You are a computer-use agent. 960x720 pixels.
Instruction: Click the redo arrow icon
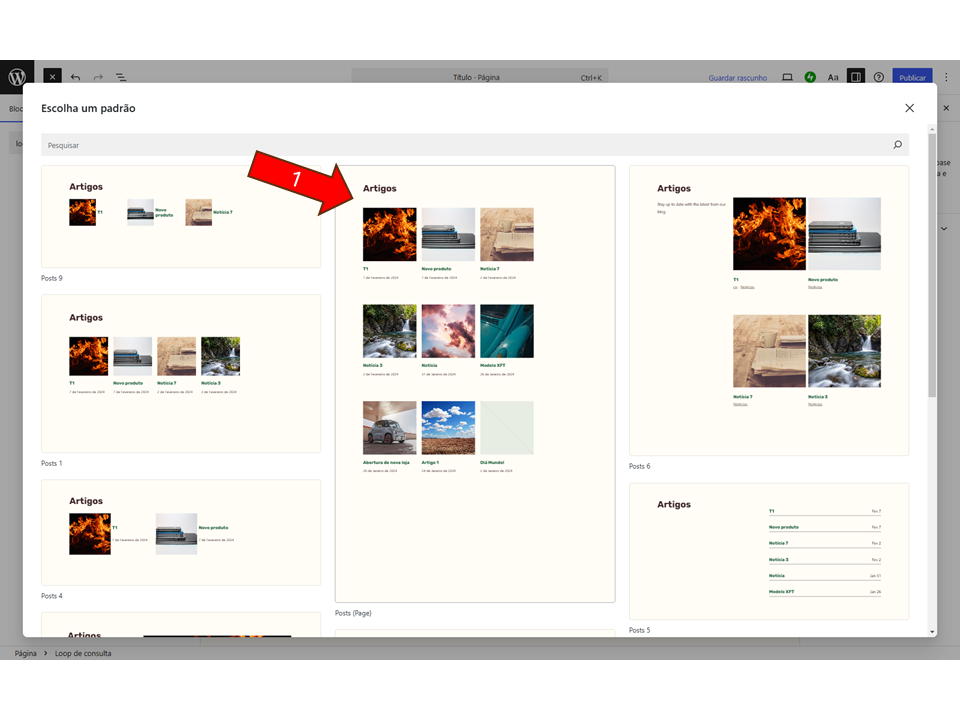click(x=98, y=77)
